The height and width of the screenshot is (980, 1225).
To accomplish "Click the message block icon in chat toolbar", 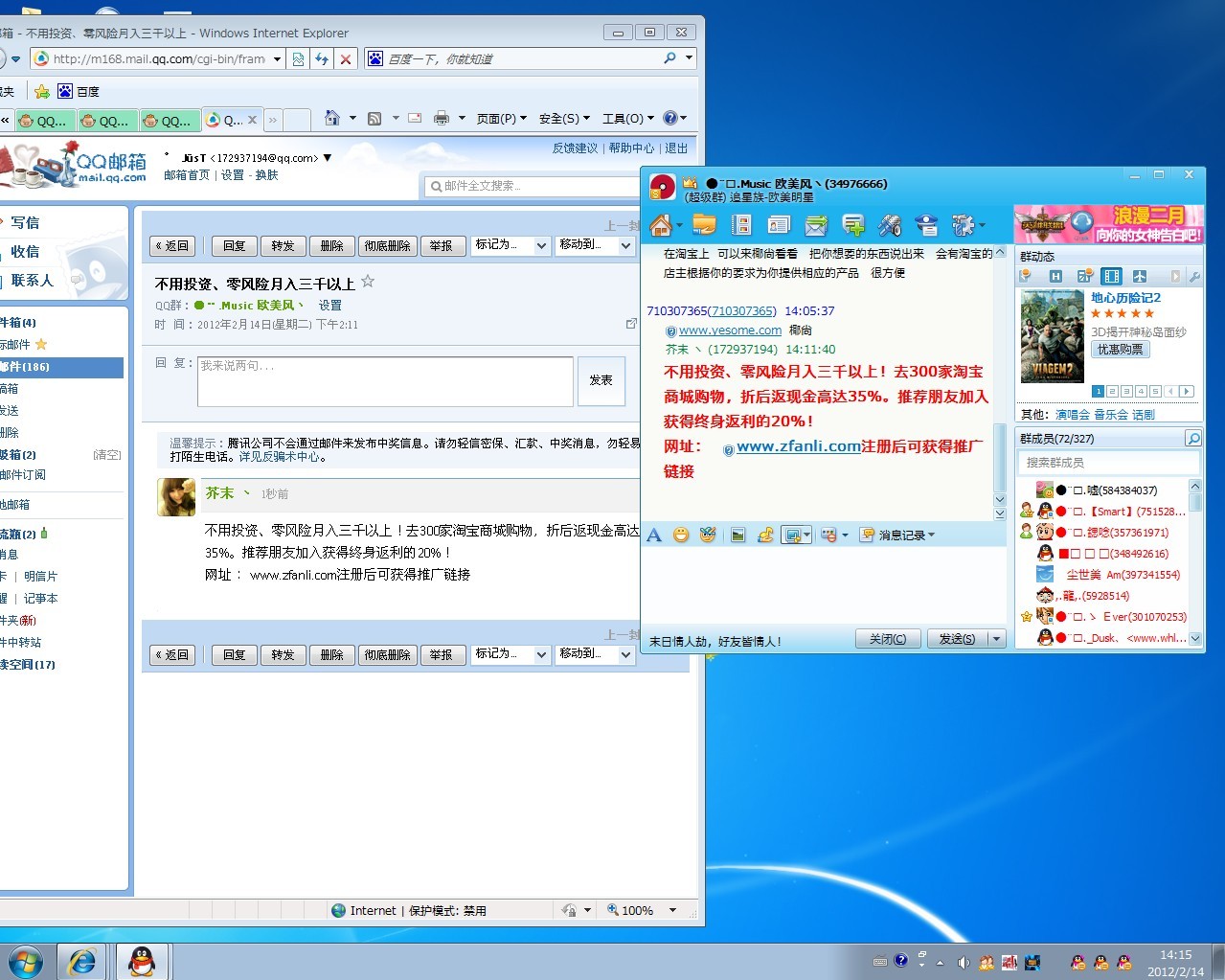I will [829, 535].
